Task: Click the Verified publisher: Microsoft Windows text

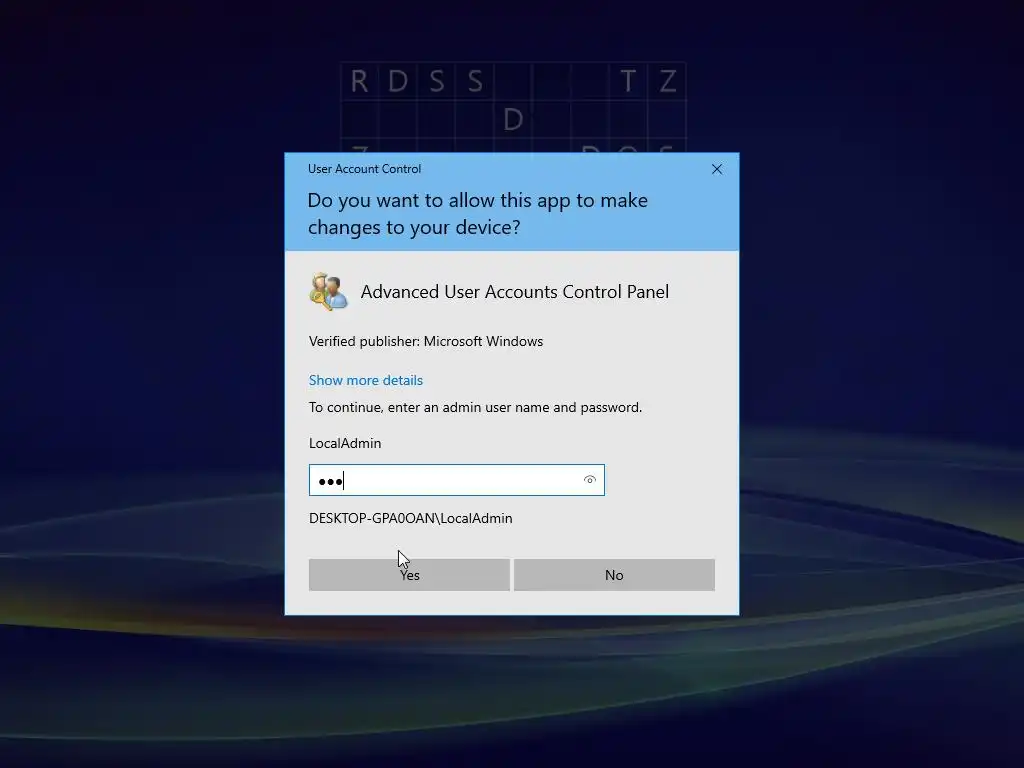Action: pos(426,342)
